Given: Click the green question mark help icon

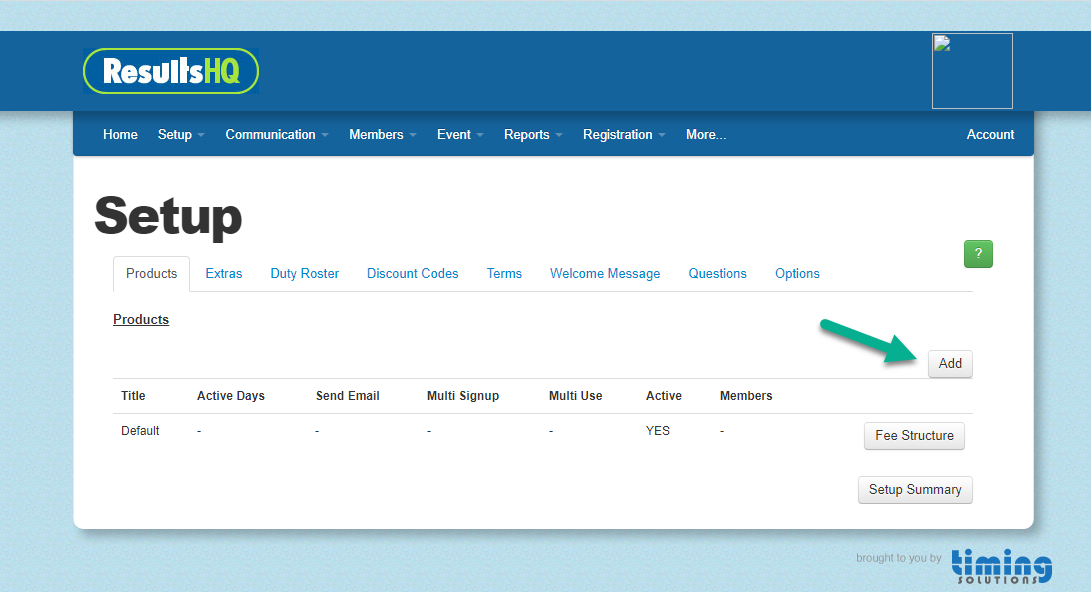Looking at the screenshot, I should point(978,254).
